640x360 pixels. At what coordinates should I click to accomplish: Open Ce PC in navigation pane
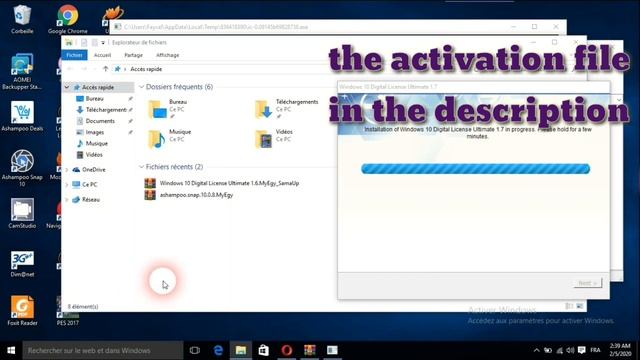(x=89, y=184)
